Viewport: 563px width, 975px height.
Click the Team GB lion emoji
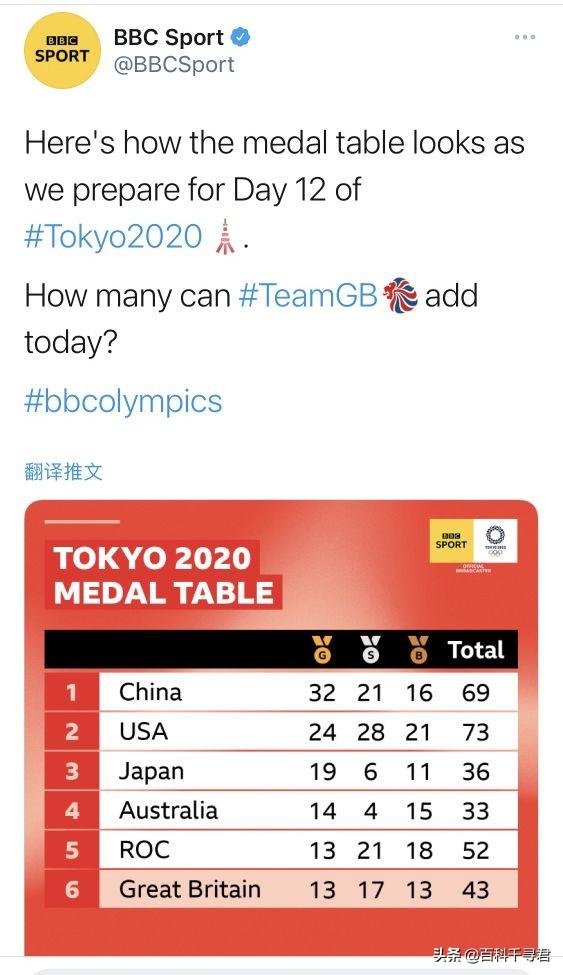[x=400, y=295]
